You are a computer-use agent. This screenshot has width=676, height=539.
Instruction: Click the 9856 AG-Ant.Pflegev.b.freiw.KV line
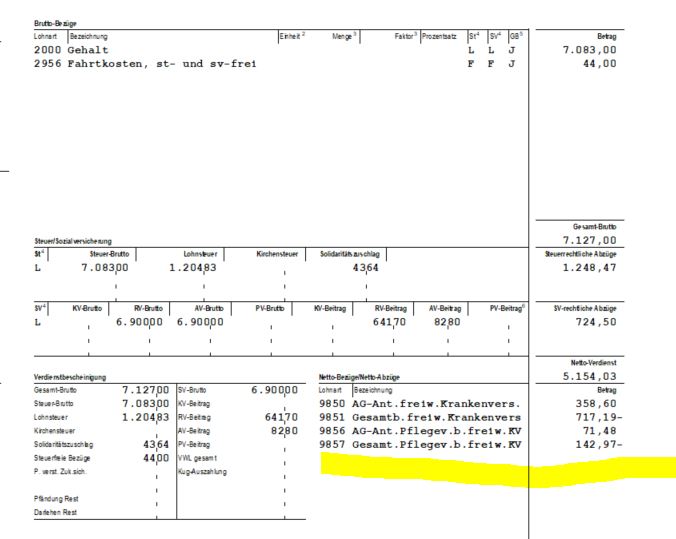pos(420,430)
